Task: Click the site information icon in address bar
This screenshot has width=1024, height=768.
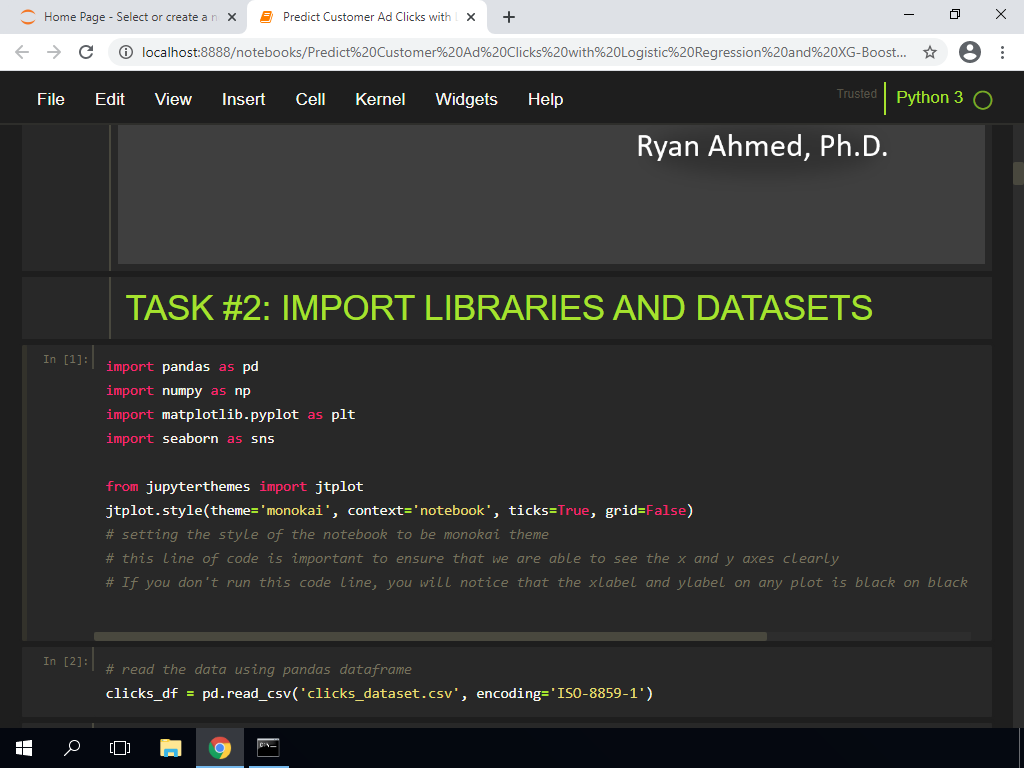Action: [x=126, y=52]
